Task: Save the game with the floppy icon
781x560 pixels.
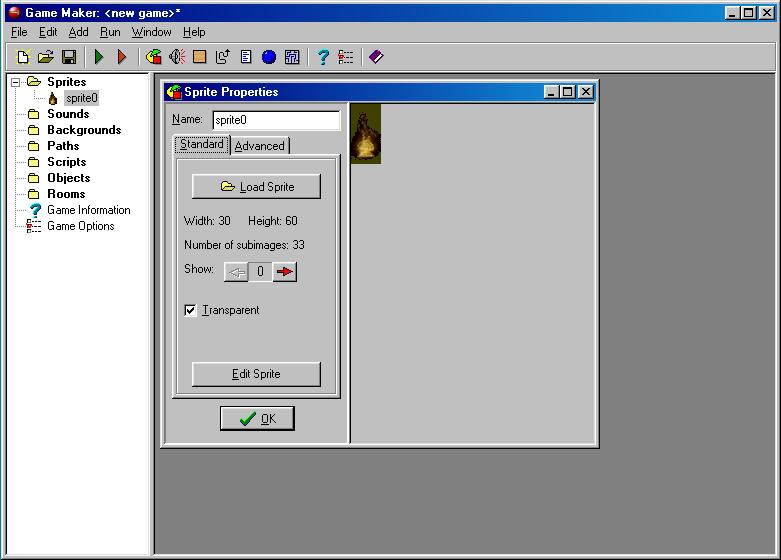Action: [x=69, y=57]
